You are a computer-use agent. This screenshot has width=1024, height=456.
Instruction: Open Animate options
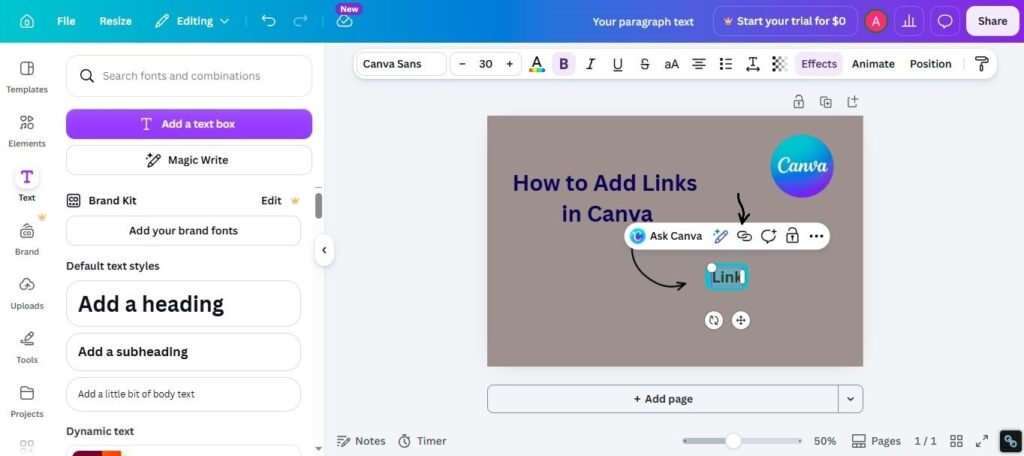[873, 64]
